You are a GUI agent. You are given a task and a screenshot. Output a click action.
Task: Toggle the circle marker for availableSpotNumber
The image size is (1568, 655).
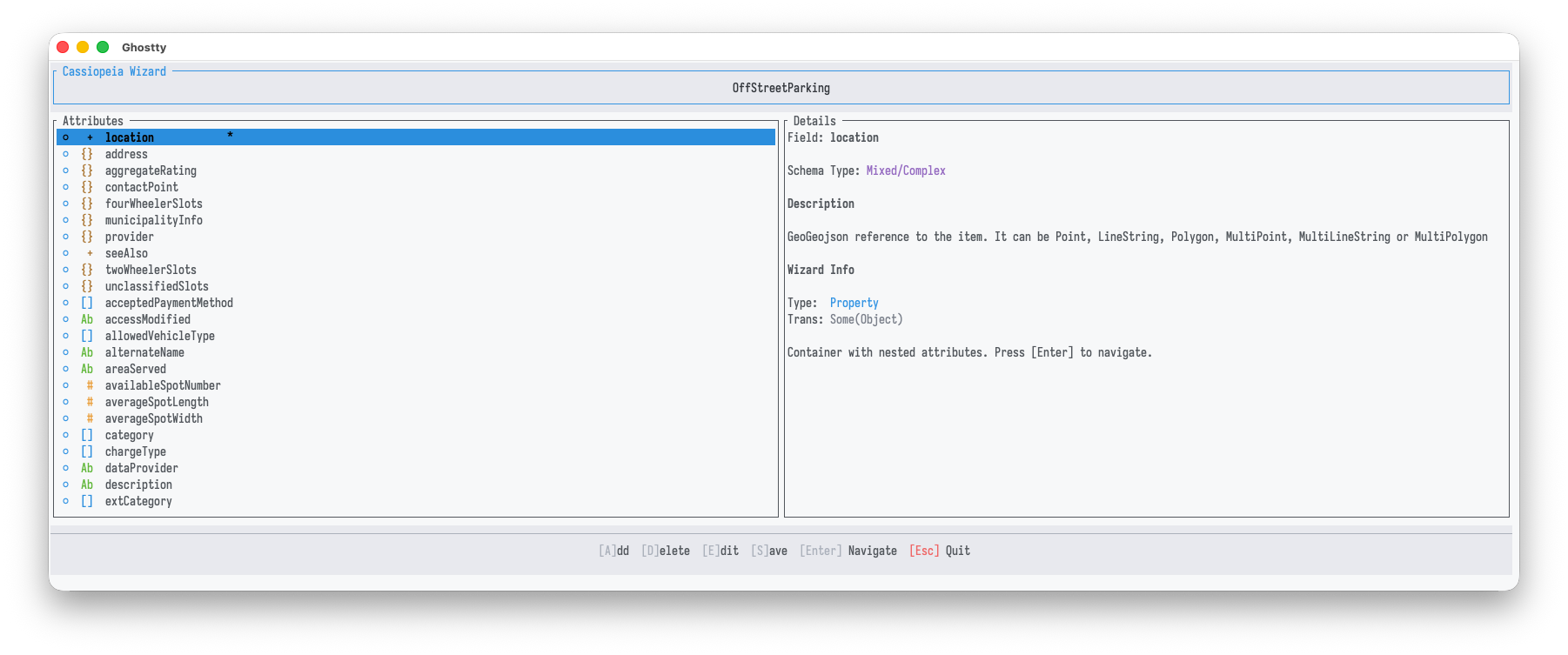[65, 385]
